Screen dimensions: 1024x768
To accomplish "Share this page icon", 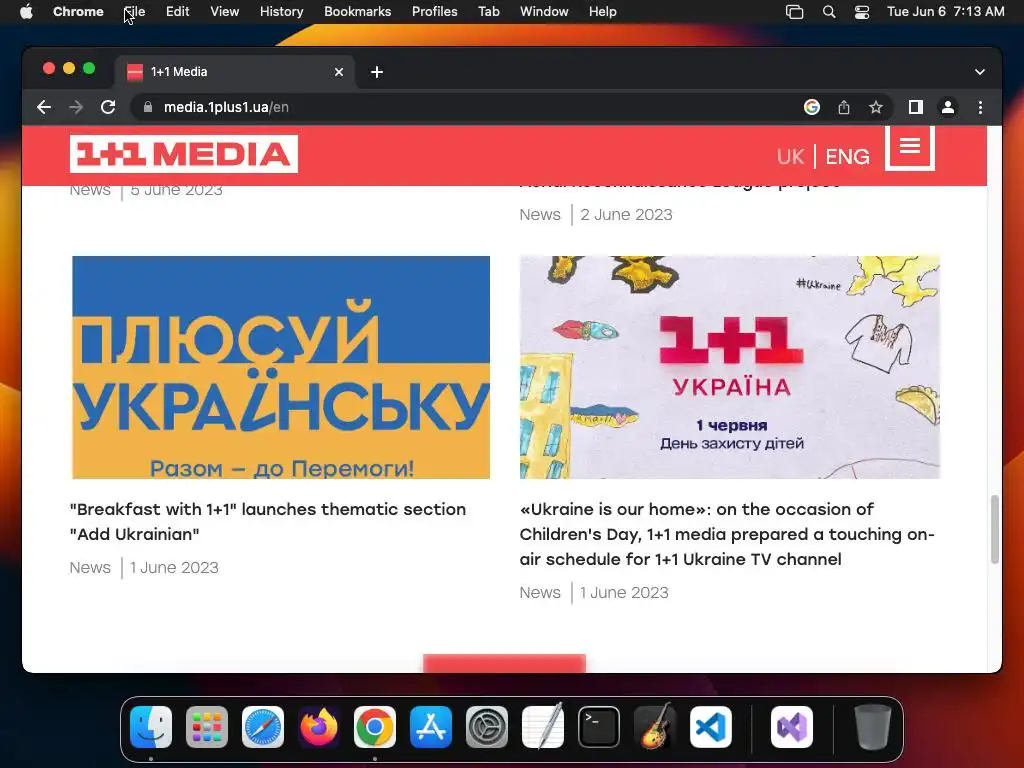I will (x=844, y=107).
